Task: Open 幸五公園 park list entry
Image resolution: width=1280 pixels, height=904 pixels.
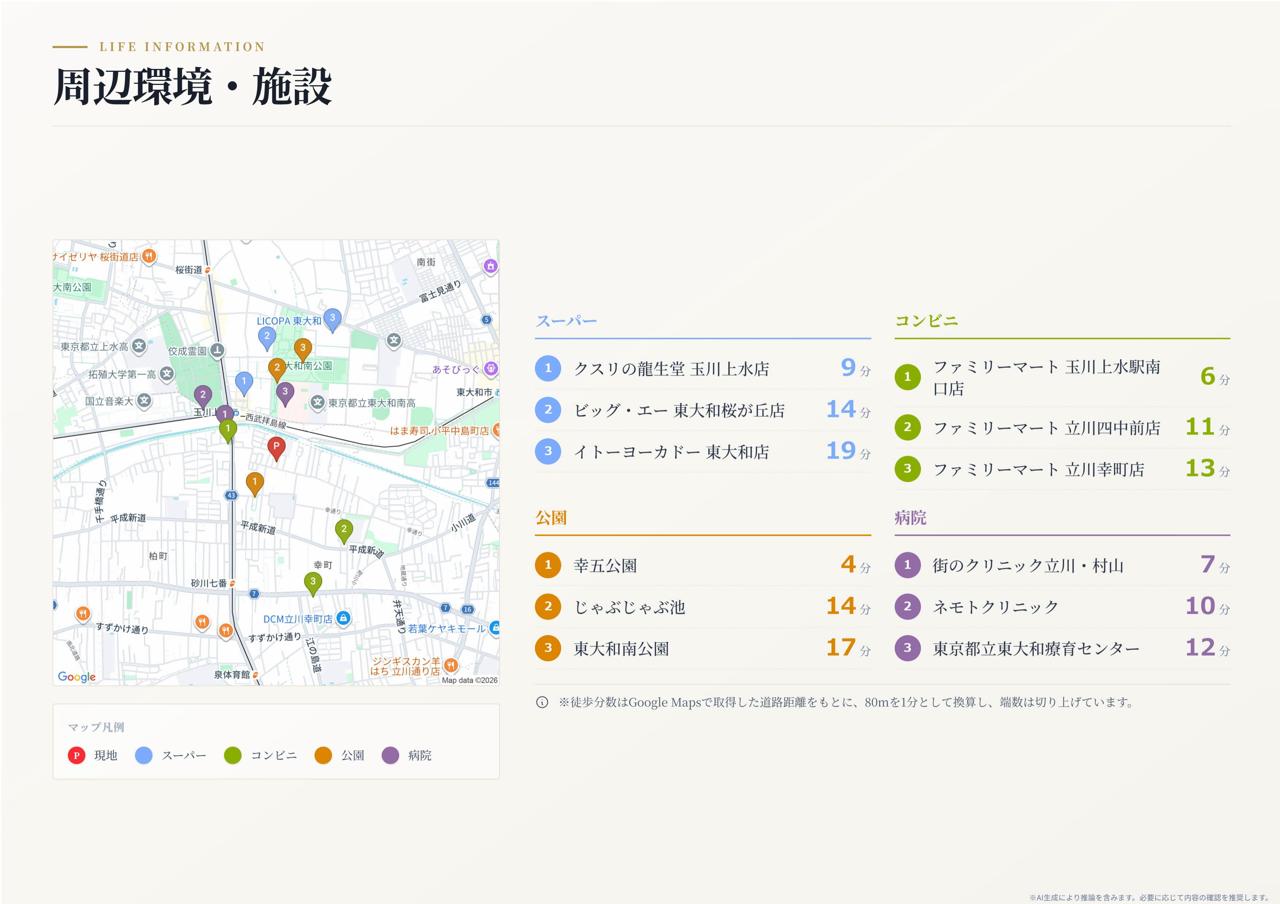Action: pyautogui.click(x=703, y=565)
